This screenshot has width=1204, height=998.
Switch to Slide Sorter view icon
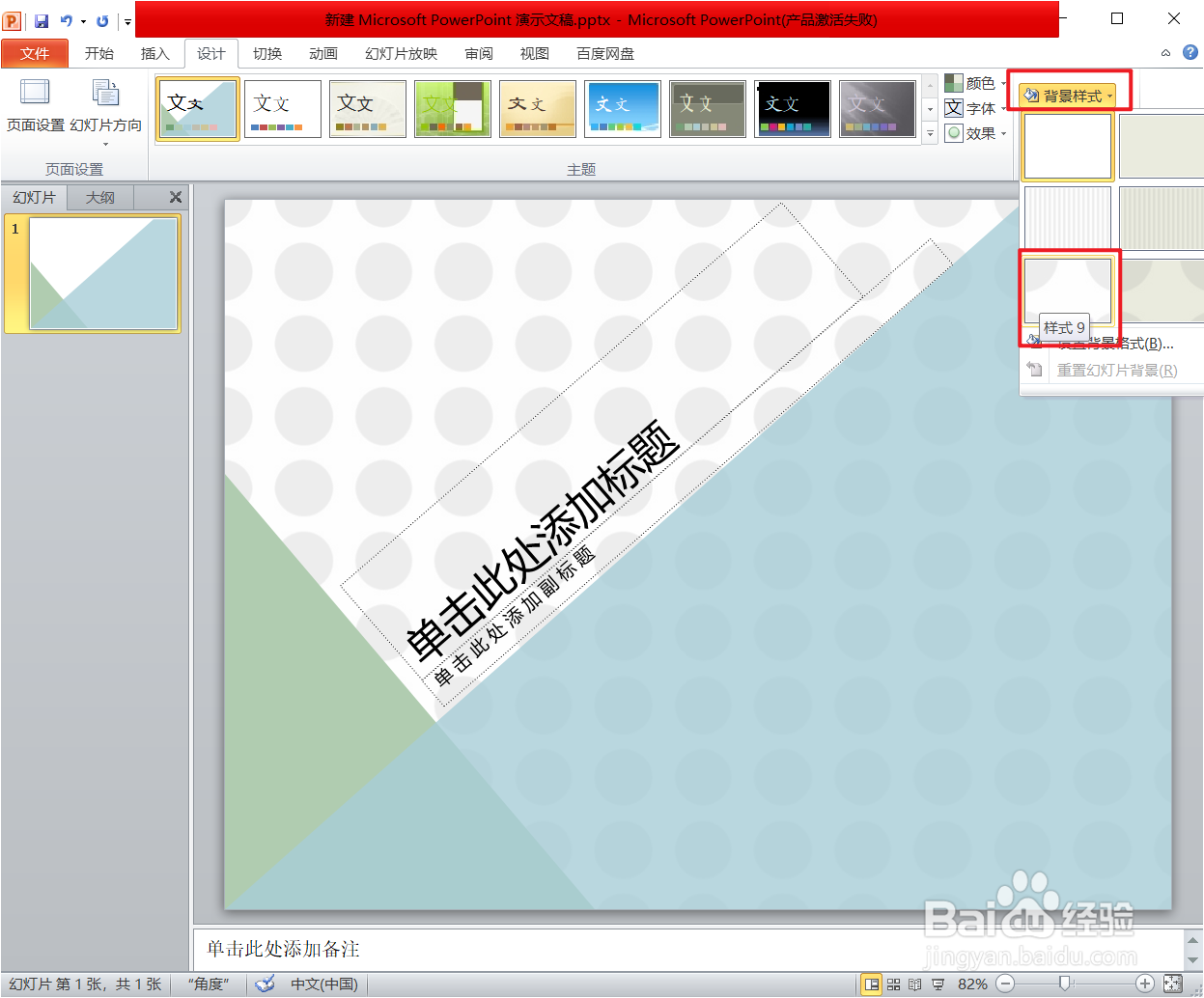(893, 983)
